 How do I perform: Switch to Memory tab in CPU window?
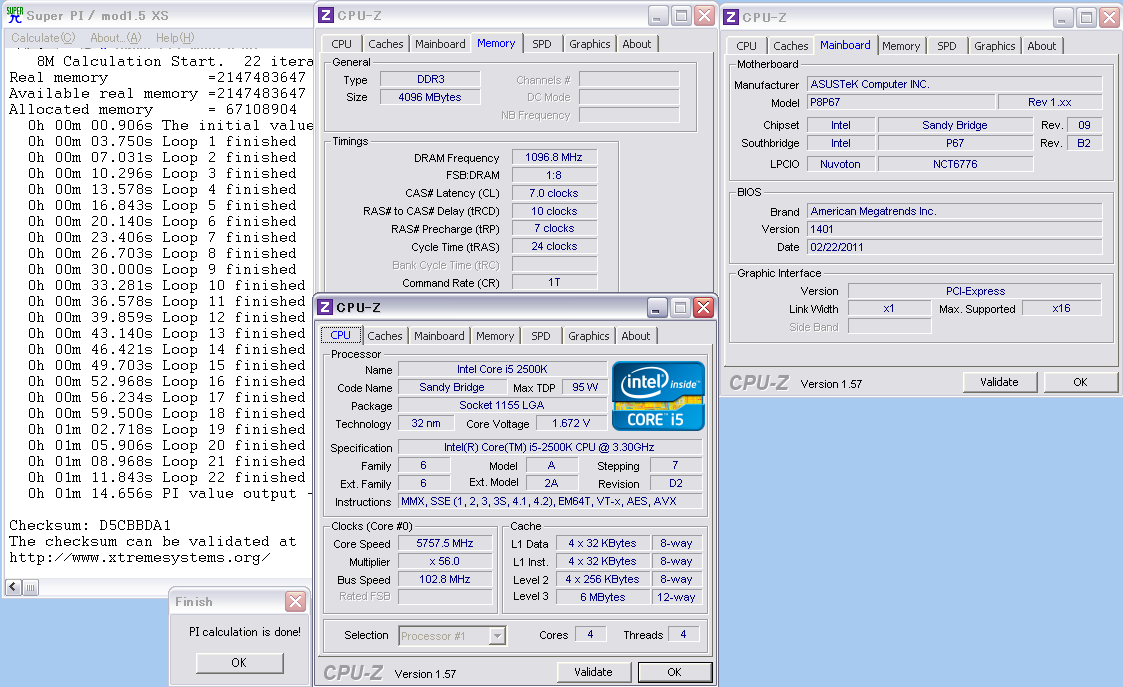495,336
